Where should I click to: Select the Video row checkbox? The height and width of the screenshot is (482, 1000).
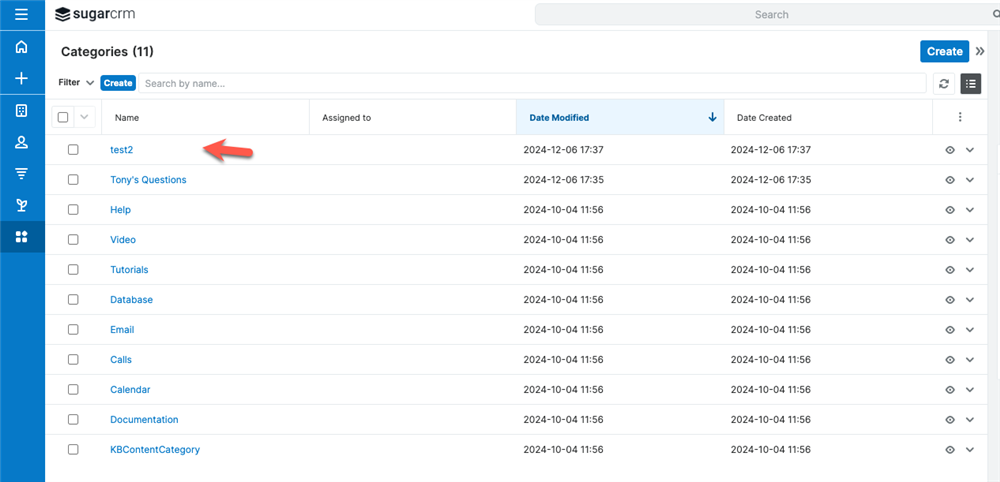click(73, 240)
